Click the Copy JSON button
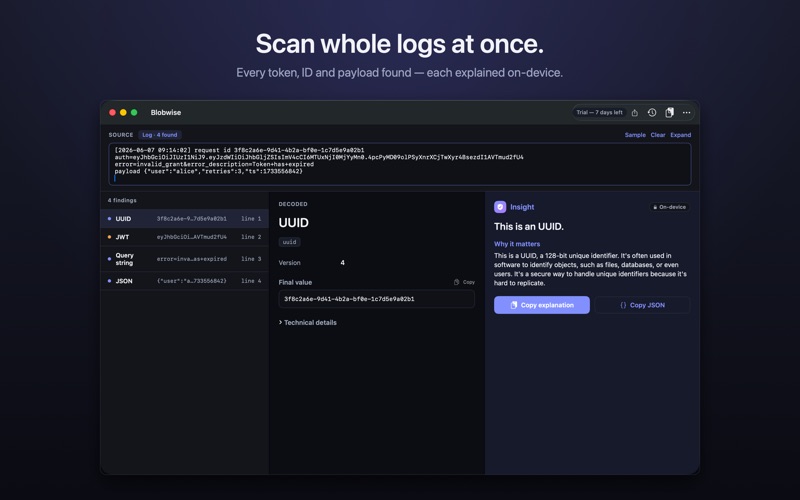This screenshot has height=500, width=800. point(642,305)
